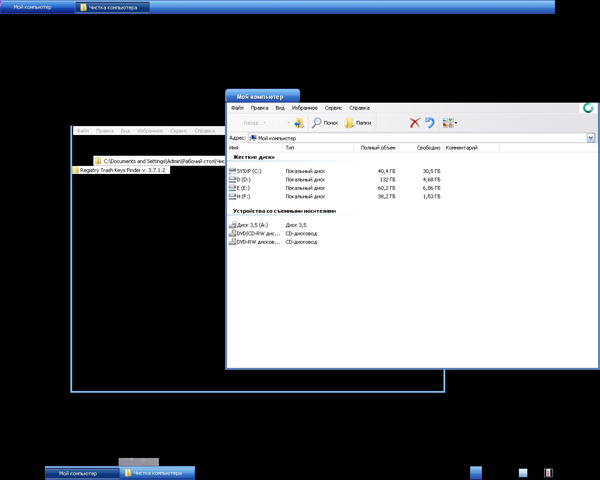Click 40,4 ГБ total size for SYSXP
Image resolution: width=600 pixels, height=480 pixels.
click(386, 171)
